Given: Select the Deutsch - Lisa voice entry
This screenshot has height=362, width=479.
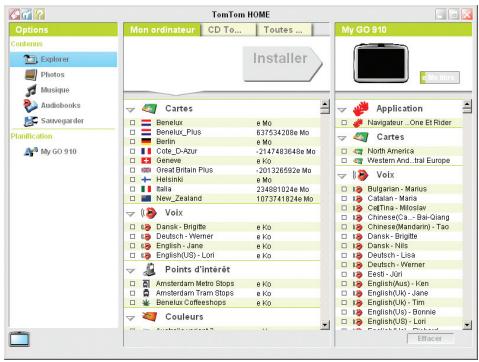Looking at the screenshot, I should pos(391,255).
